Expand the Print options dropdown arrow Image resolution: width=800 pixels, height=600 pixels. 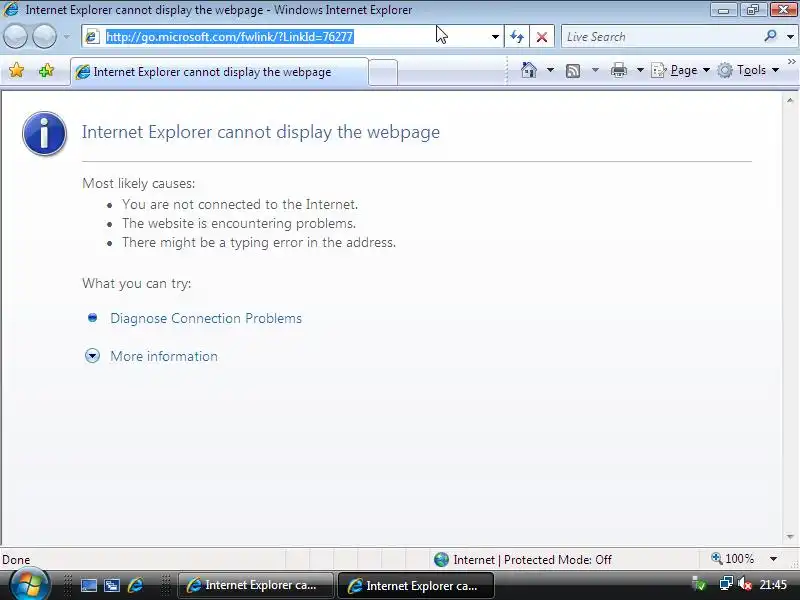point(640,70)
